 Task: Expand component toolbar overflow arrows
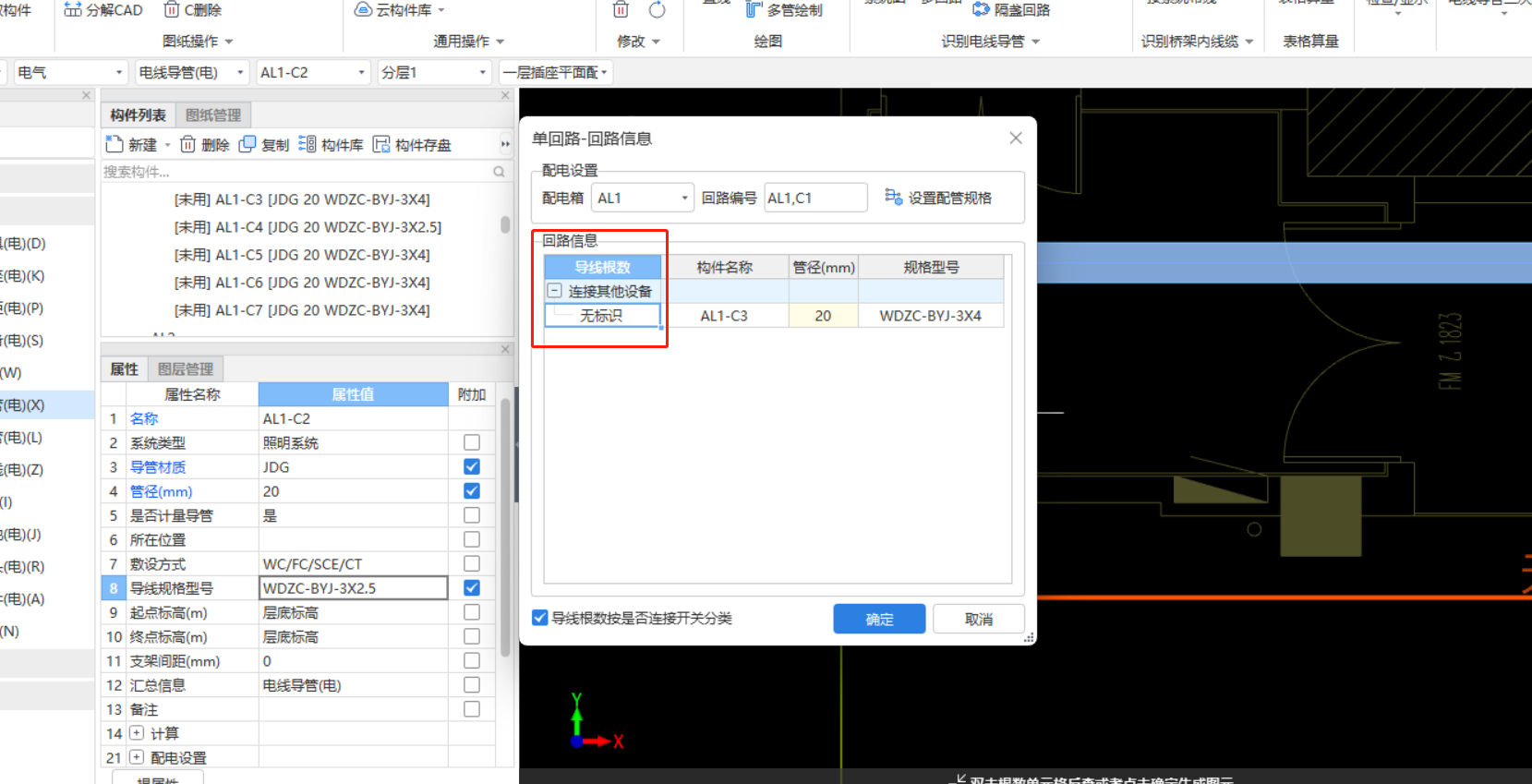505,144
